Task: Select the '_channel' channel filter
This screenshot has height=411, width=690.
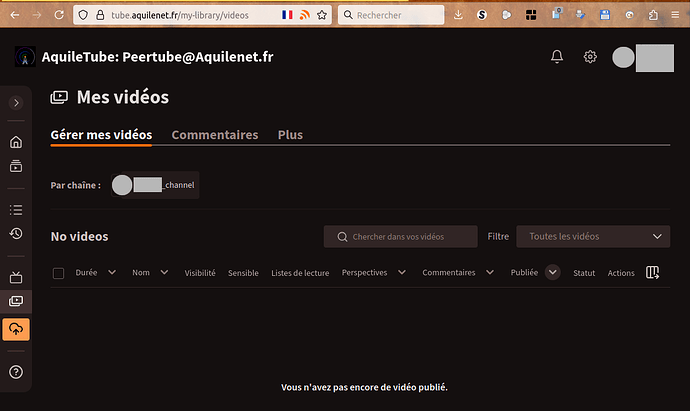Action: [155, 185]
